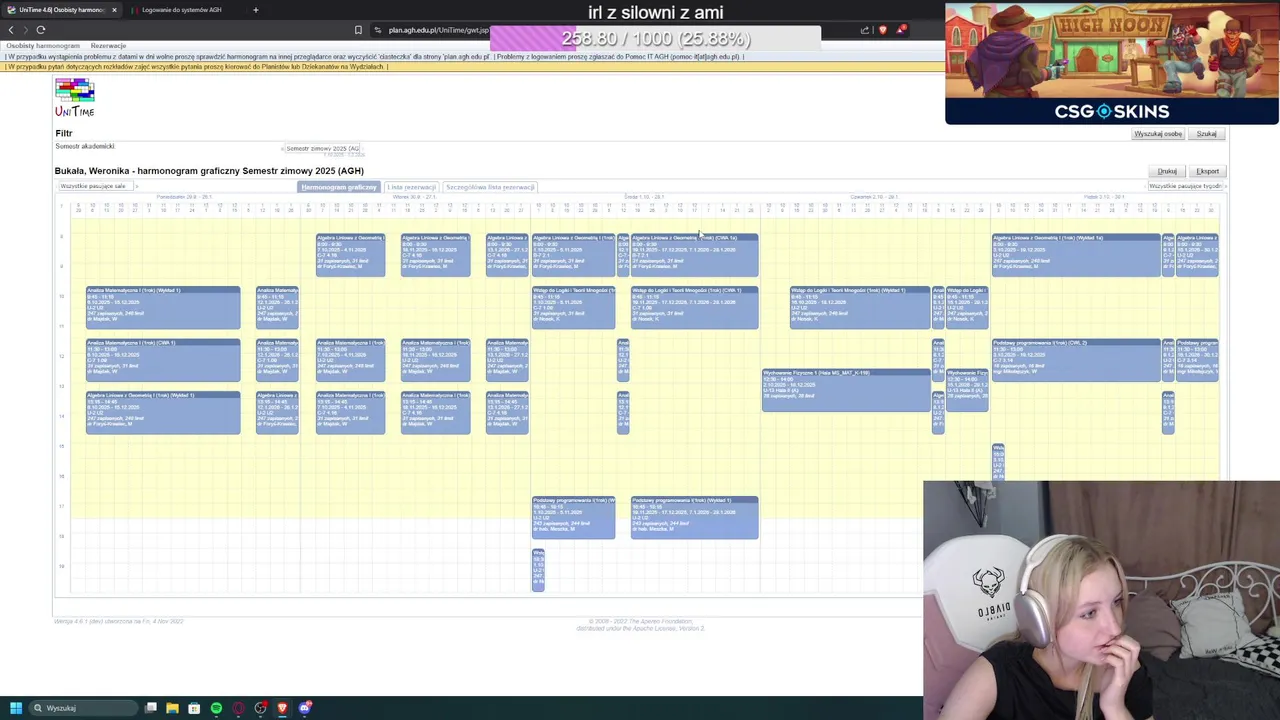This screenshot has width=1280, height=720.
Task: Click the Szukaj button
Action: point(1207,134)
